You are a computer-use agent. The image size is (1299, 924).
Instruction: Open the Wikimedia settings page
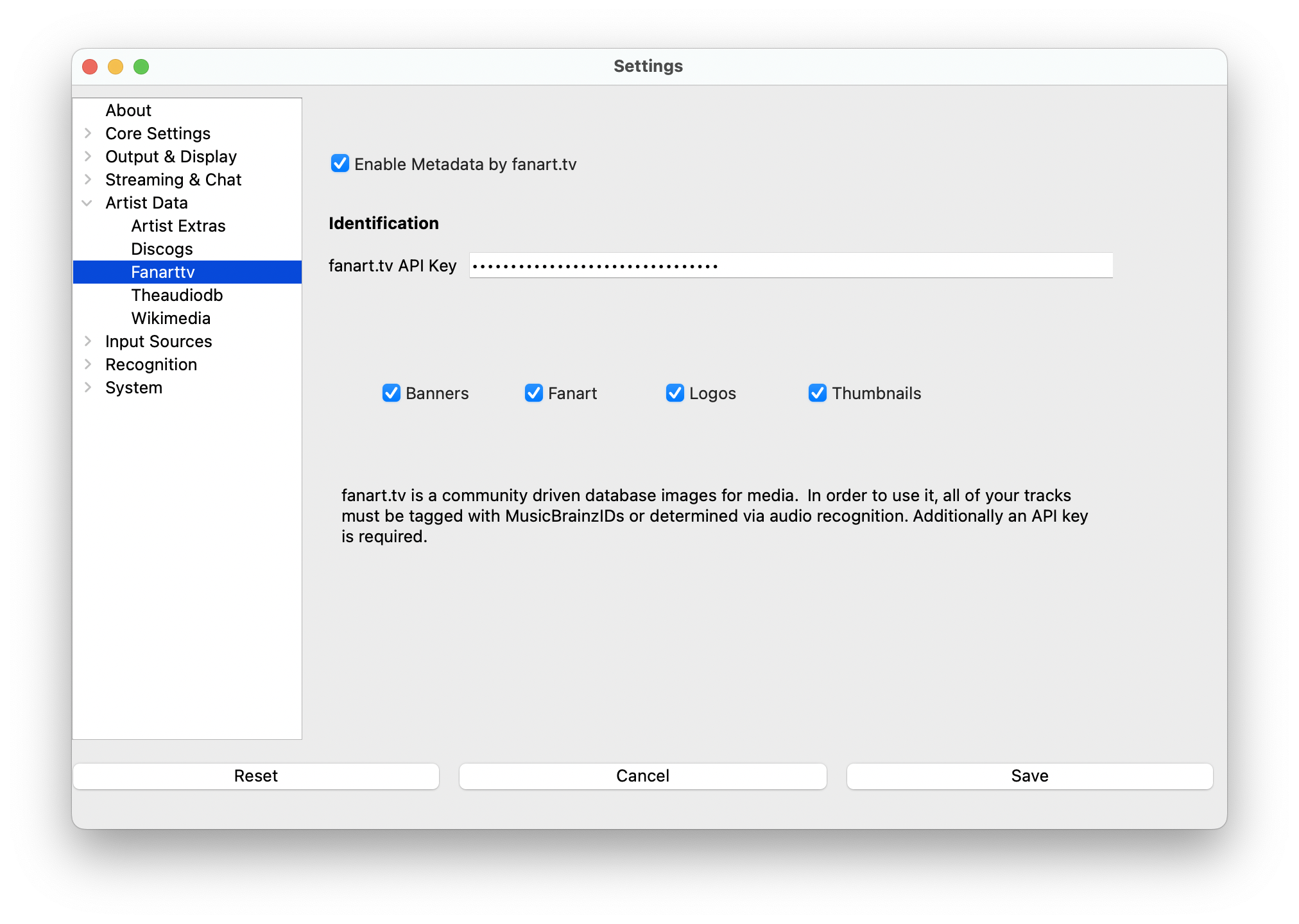coord(171,318)
